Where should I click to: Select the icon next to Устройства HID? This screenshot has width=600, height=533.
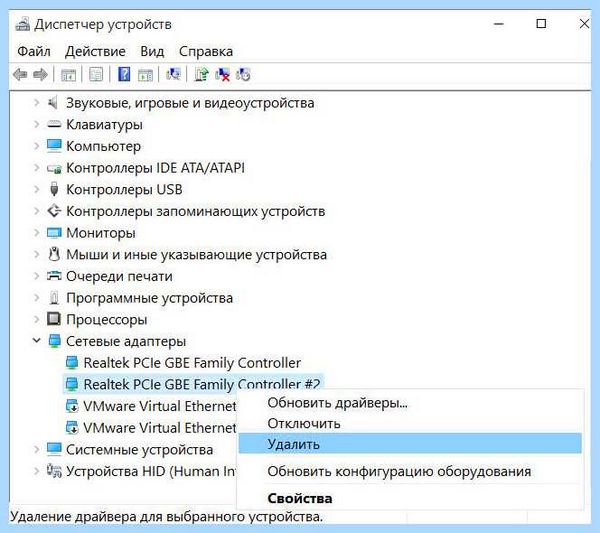pos(54,471)
